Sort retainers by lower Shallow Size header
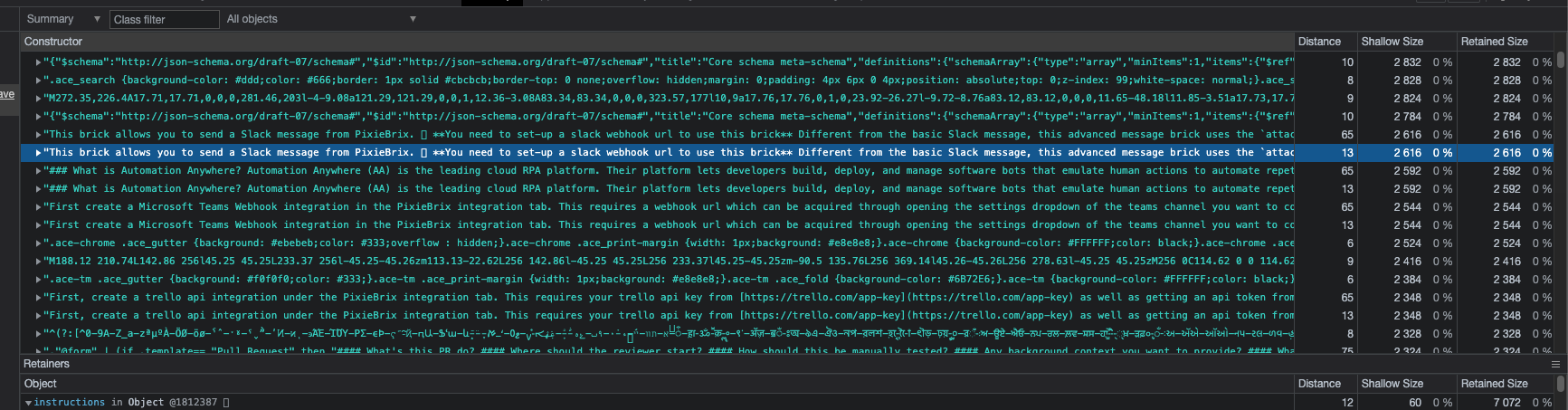This screenshot has height=410, width=1568. (1406, 384)
